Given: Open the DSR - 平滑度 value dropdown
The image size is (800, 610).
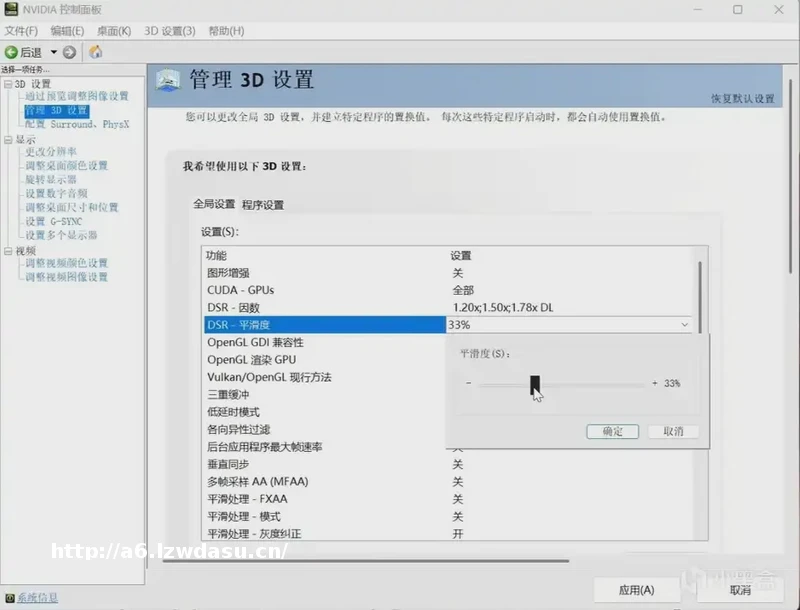Looking at the screenshot, I should [684, 325].
